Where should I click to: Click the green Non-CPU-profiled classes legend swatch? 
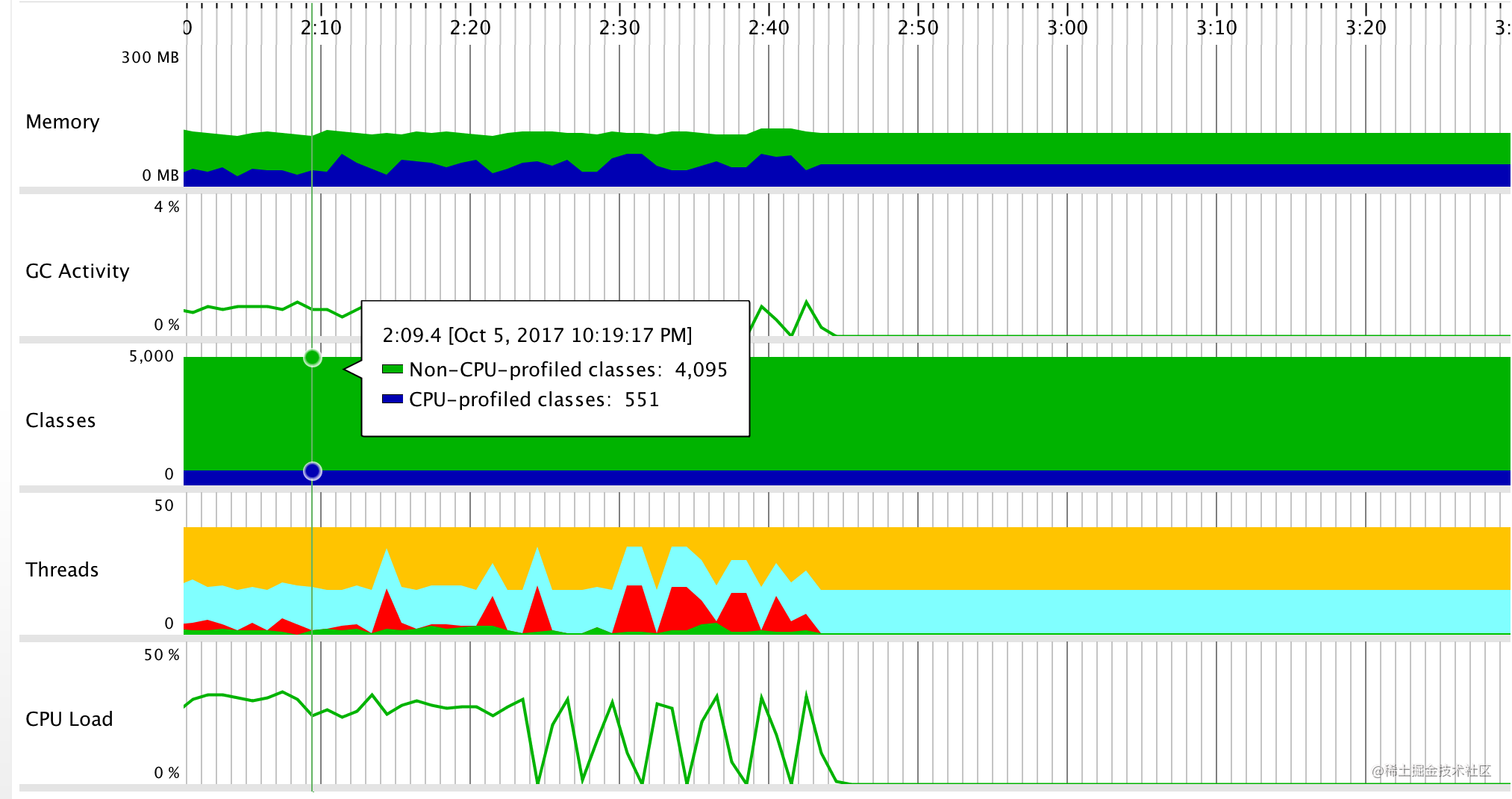pos(393,369)
